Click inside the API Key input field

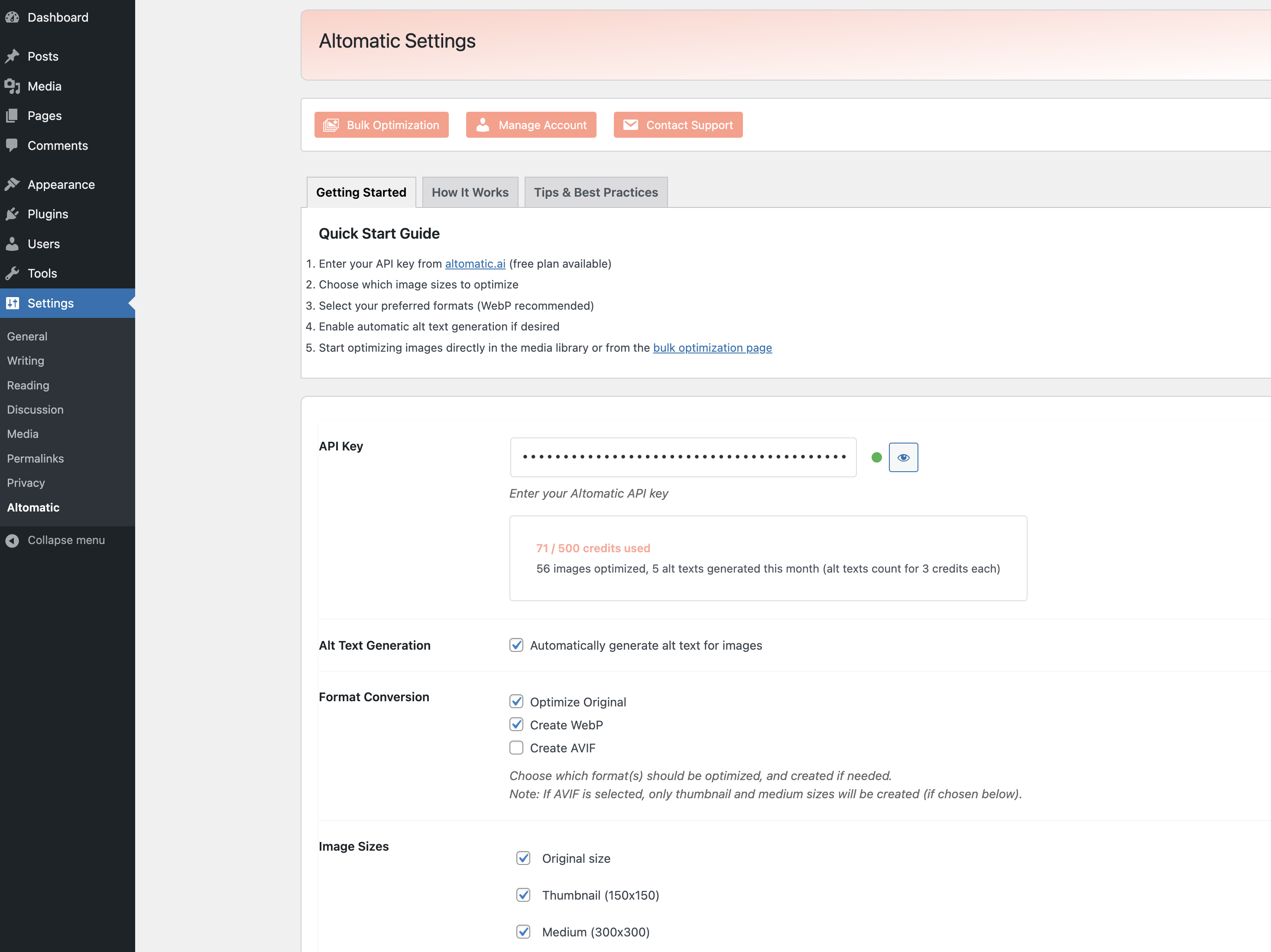point(683,457)
